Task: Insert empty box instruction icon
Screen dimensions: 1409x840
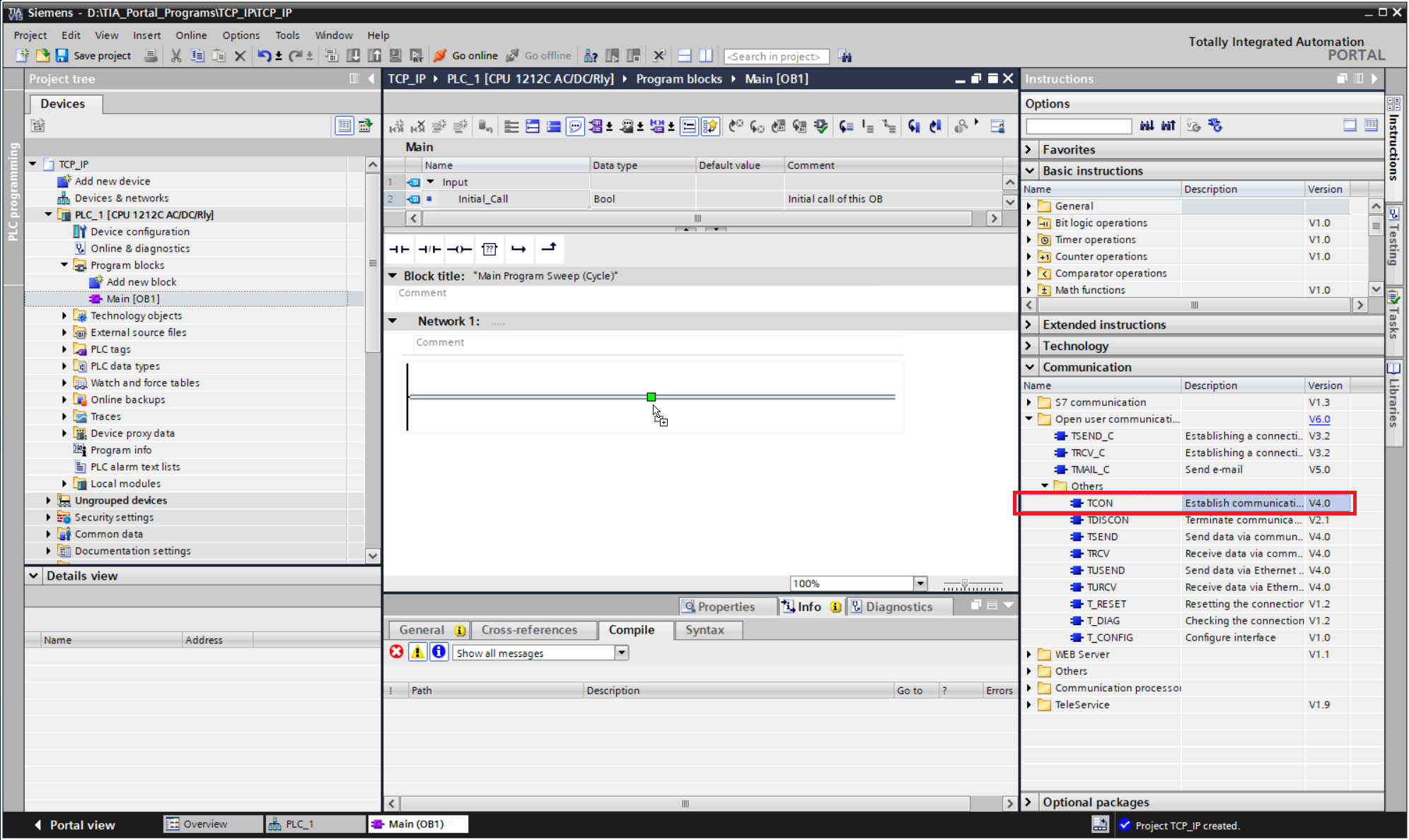Action: pos(489,249)
